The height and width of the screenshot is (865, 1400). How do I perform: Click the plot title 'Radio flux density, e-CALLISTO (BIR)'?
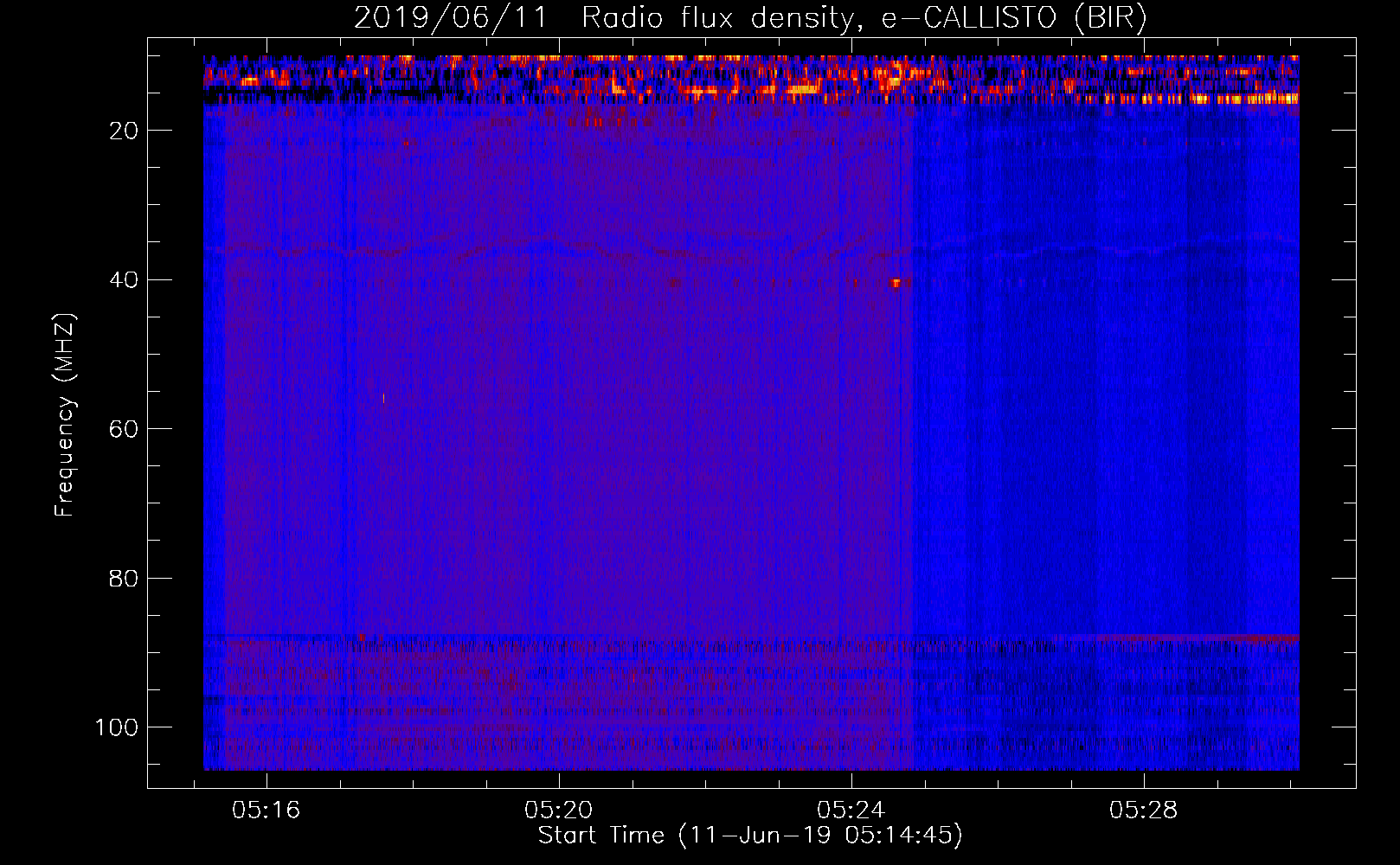pos(864,18)
